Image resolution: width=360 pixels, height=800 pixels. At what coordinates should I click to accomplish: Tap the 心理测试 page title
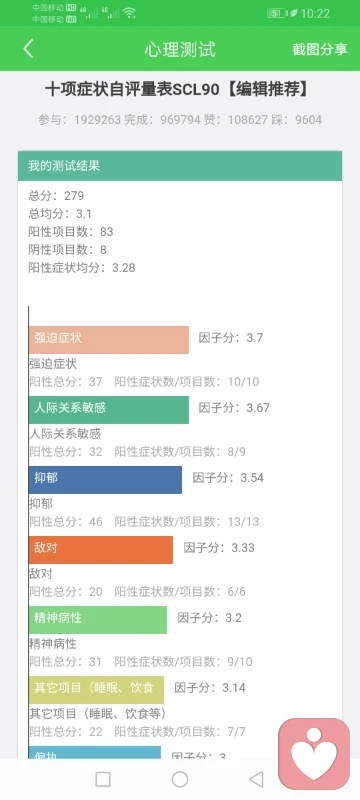click(x=180, y=49)
